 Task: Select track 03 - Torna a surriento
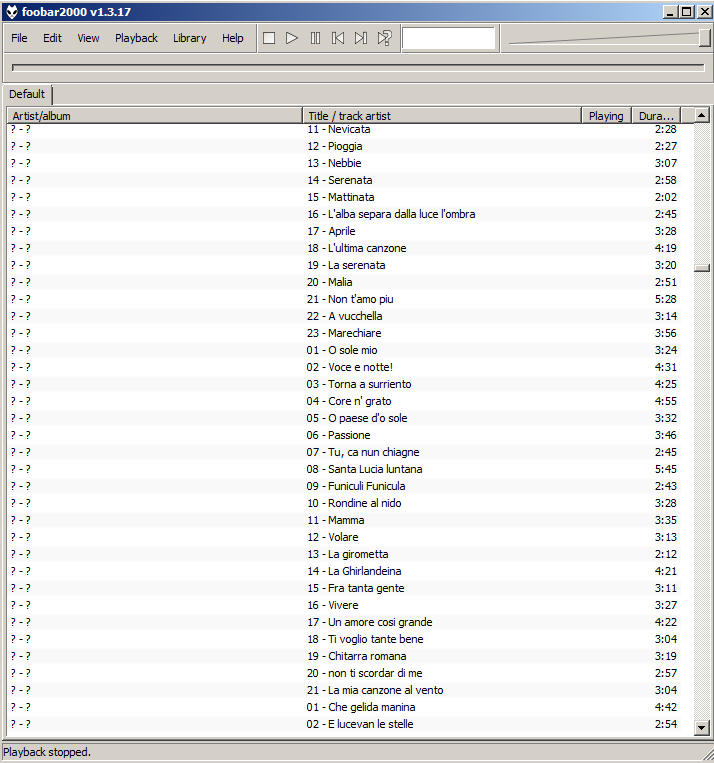point(344,384)
